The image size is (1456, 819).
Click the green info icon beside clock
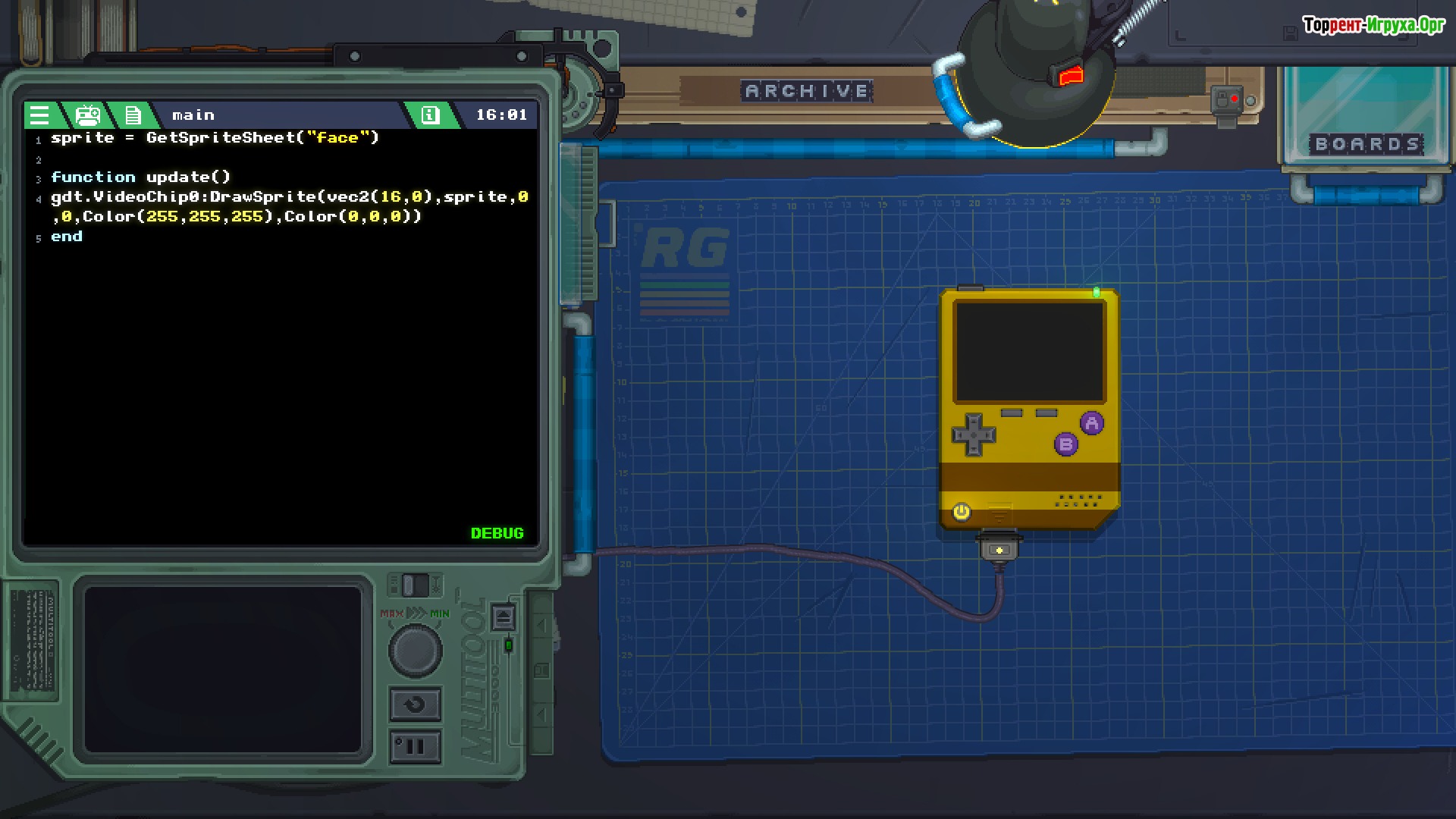[x=430, y=115]
